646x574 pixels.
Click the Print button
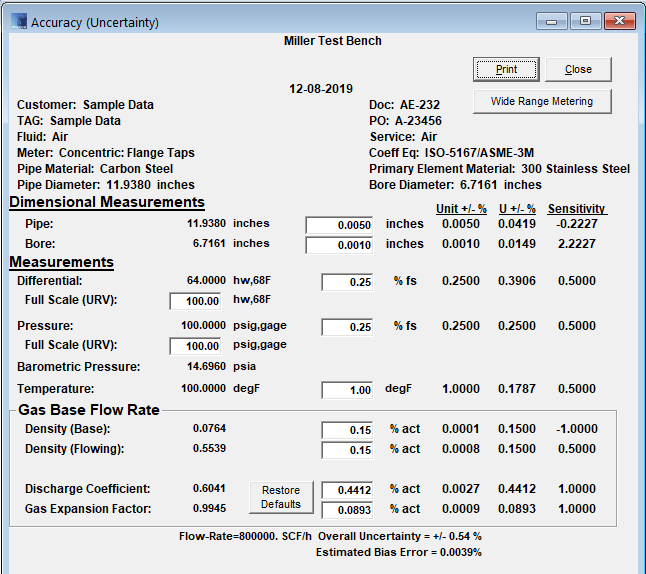[506, 69]
